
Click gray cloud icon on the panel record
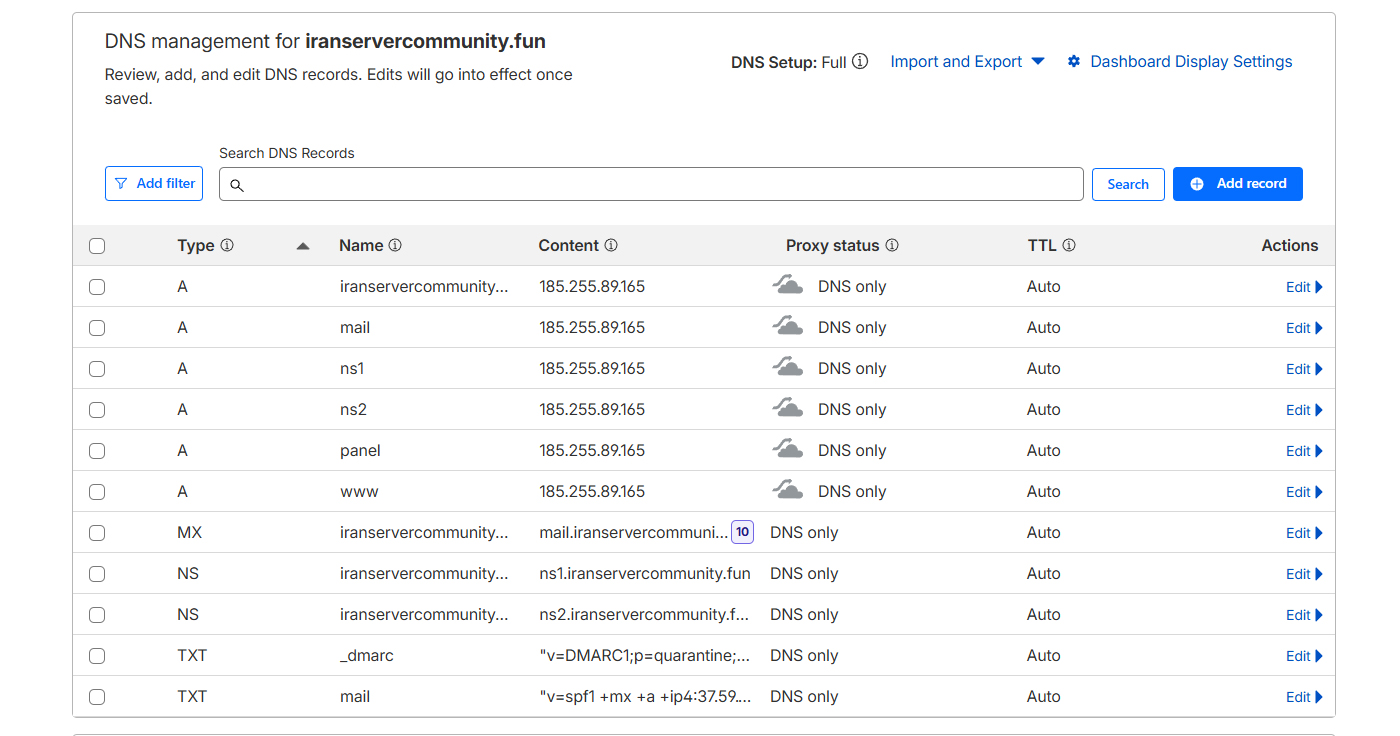(x=788, y=450)
